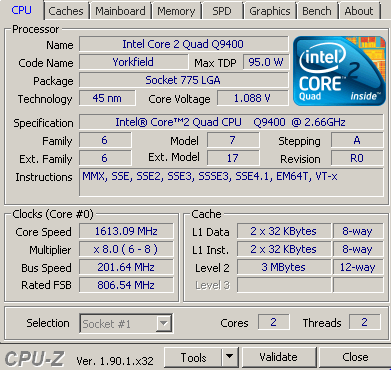Screen dimensions: 391x370
Task: Click the CPU-Z logo text
Action: [x=35, y=359]
